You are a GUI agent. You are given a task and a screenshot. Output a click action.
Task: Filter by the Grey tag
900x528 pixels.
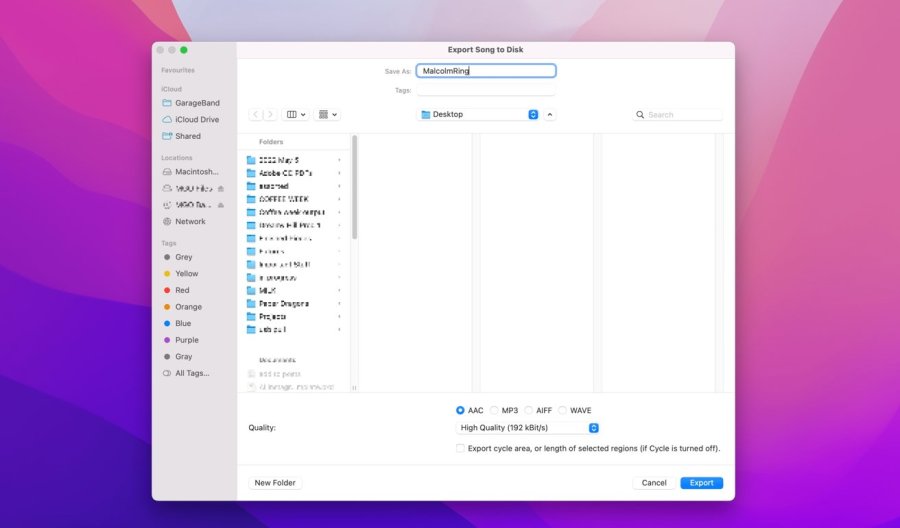pyautogui.click(x=178, y=257)
